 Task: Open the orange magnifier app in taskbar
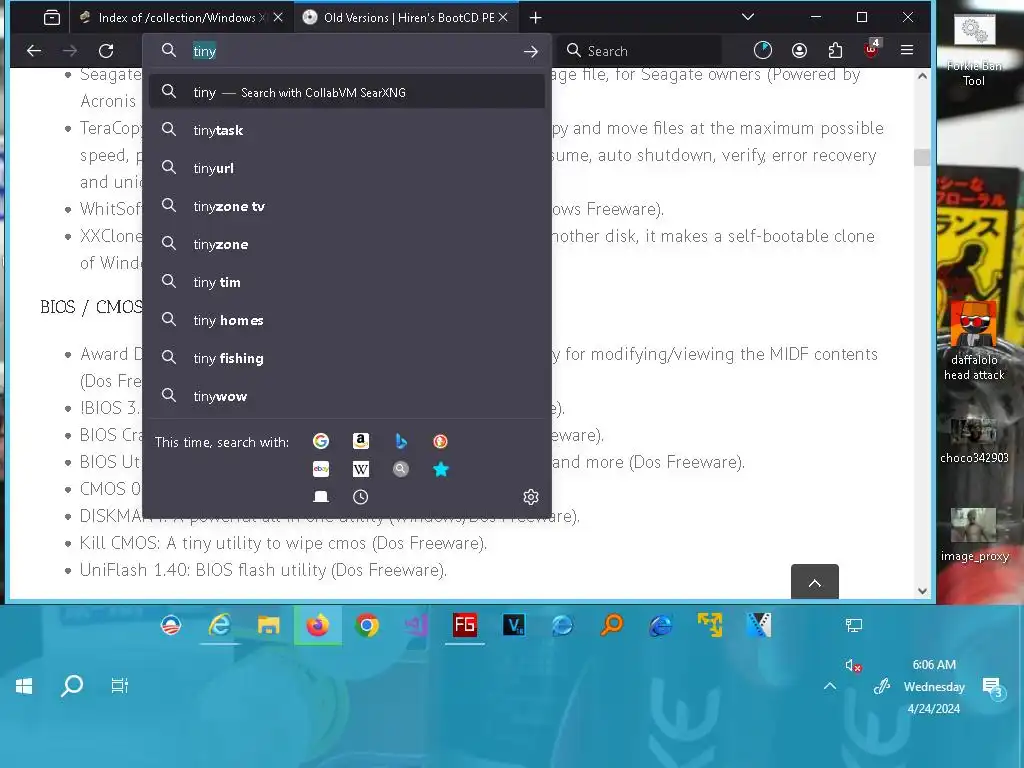[x=612, y=626]
